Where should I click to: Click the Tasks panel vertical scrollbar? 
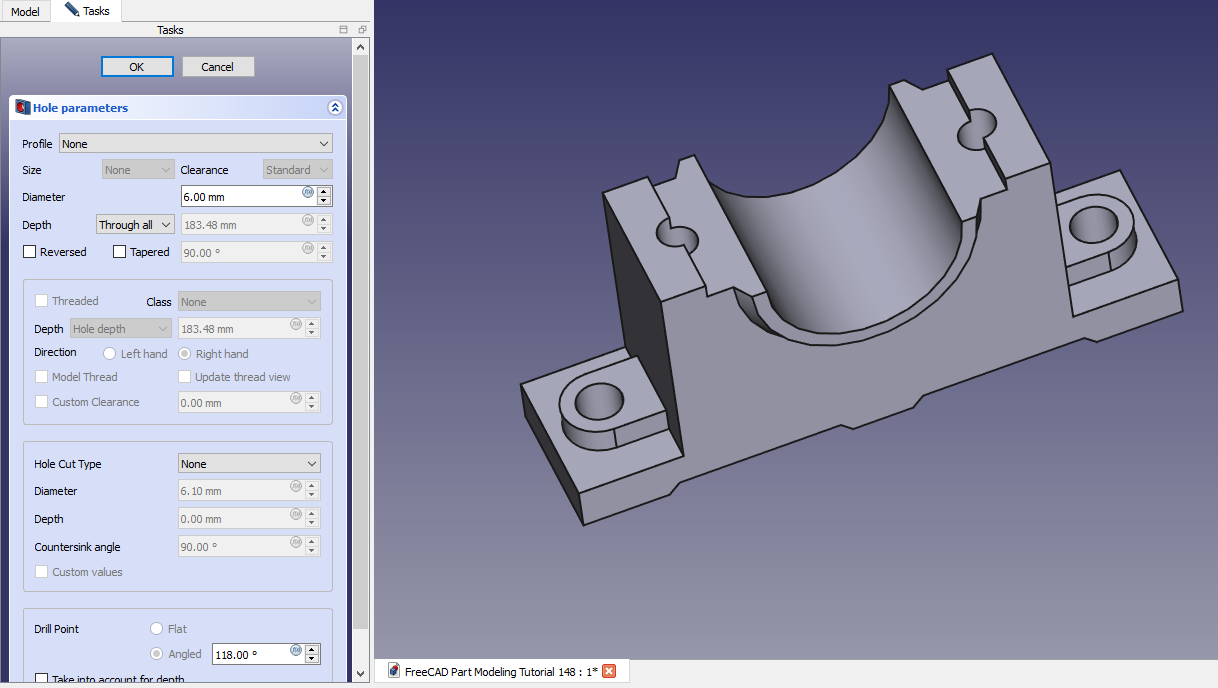(x=362, y=340)
